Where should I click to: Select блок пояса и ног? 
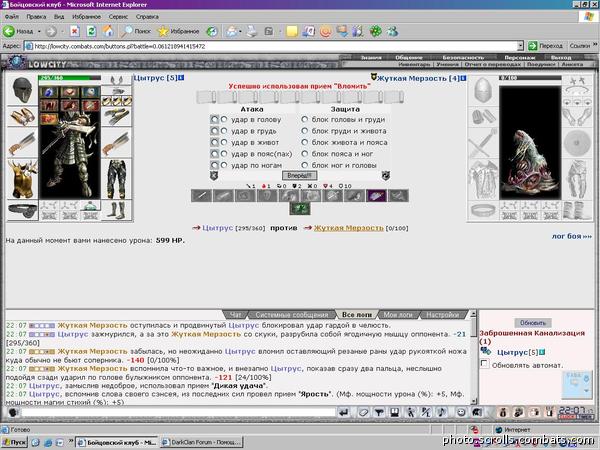[x=305, y=154]
